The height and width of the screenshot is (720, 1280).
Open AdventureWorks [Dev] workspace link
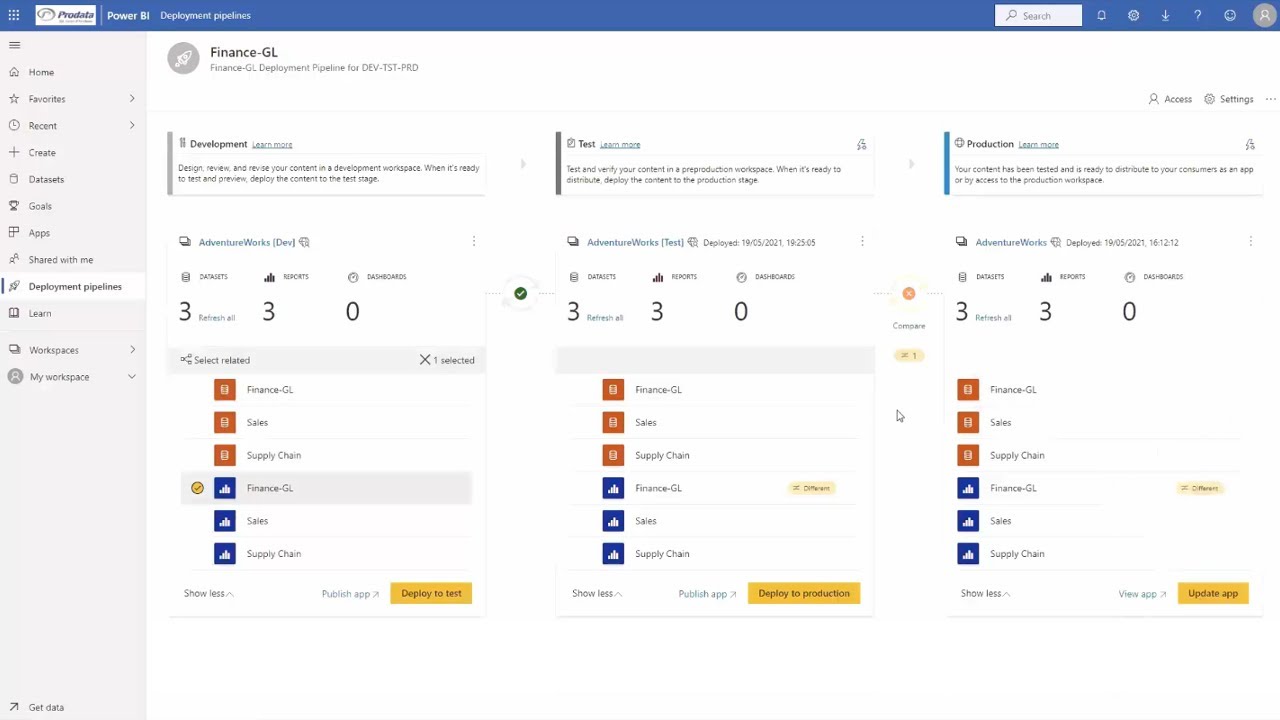(247, 242)
